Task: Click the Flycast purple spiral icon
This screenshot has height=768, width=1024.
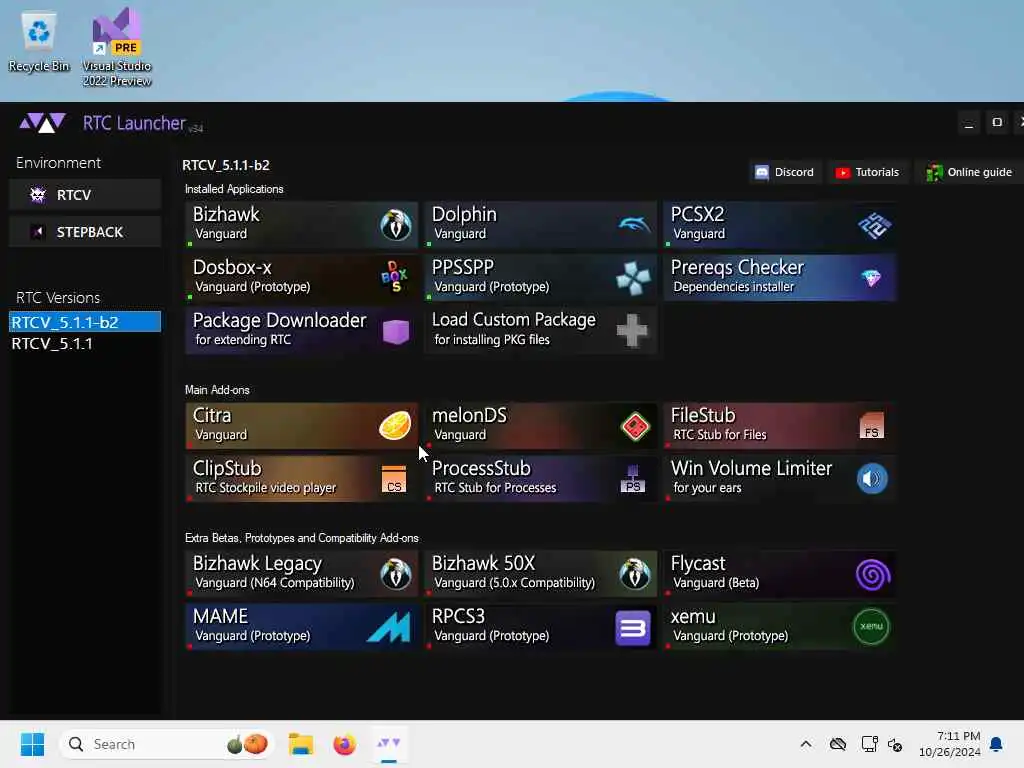Action: pyautogui.click(x=873, y=575)
